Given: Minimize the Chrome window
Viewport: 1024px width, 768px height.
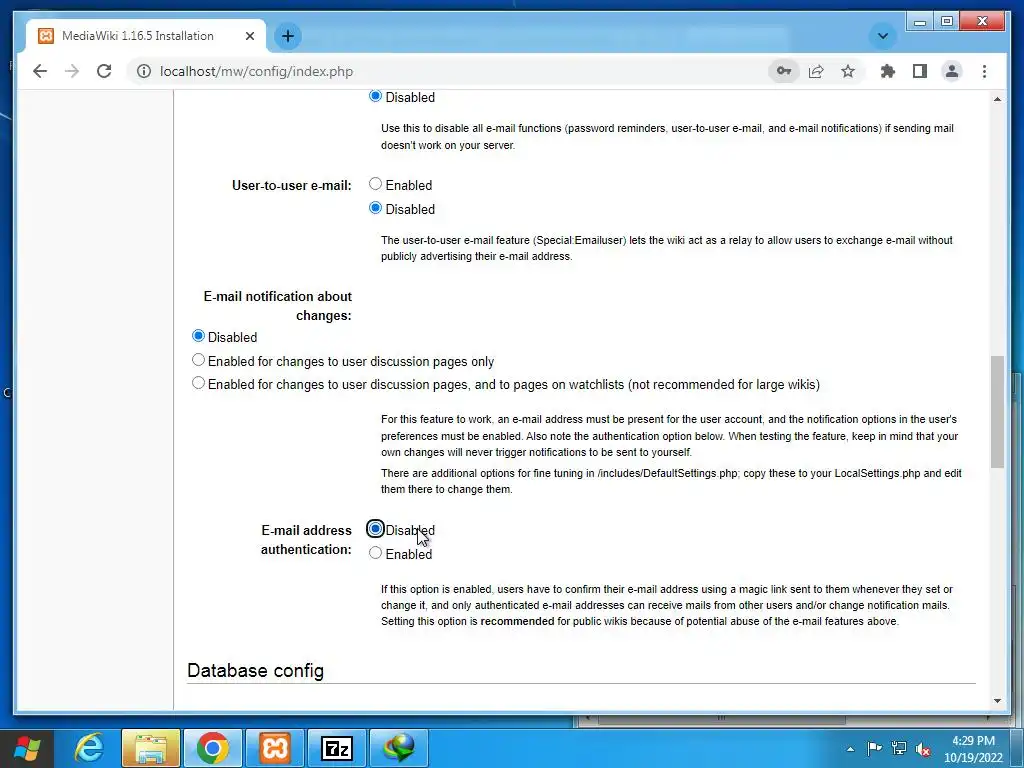Looking at the screenshot, I should point(920,22).
